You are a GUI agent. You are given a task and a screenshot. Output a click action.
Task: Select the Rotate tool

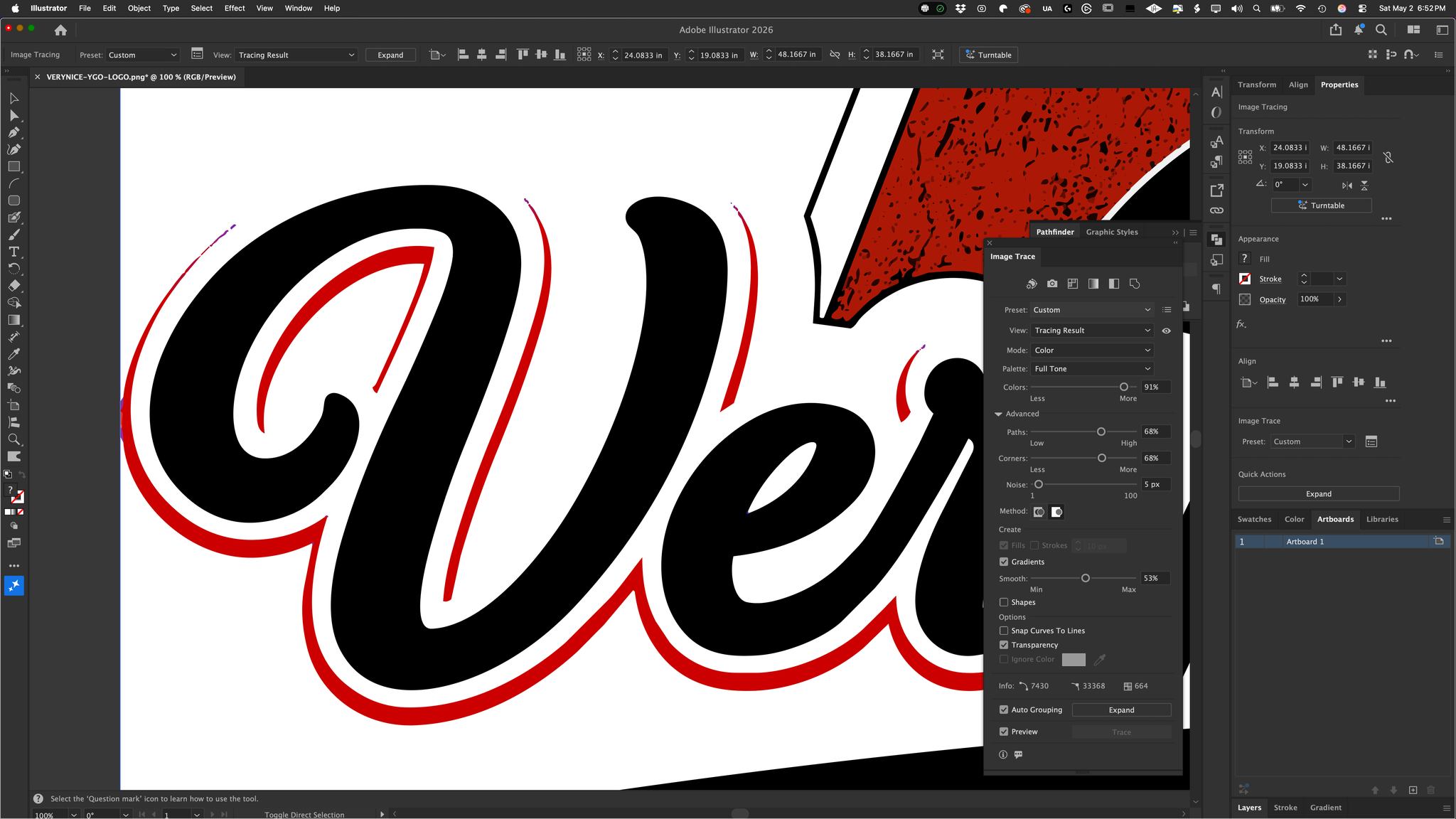point(14,269)
